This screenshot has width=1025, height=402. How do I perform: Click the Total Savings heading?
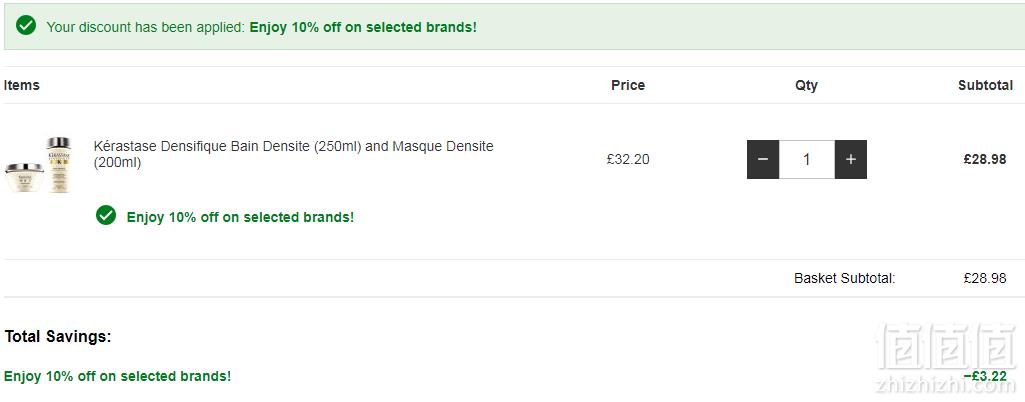[58, 337]
